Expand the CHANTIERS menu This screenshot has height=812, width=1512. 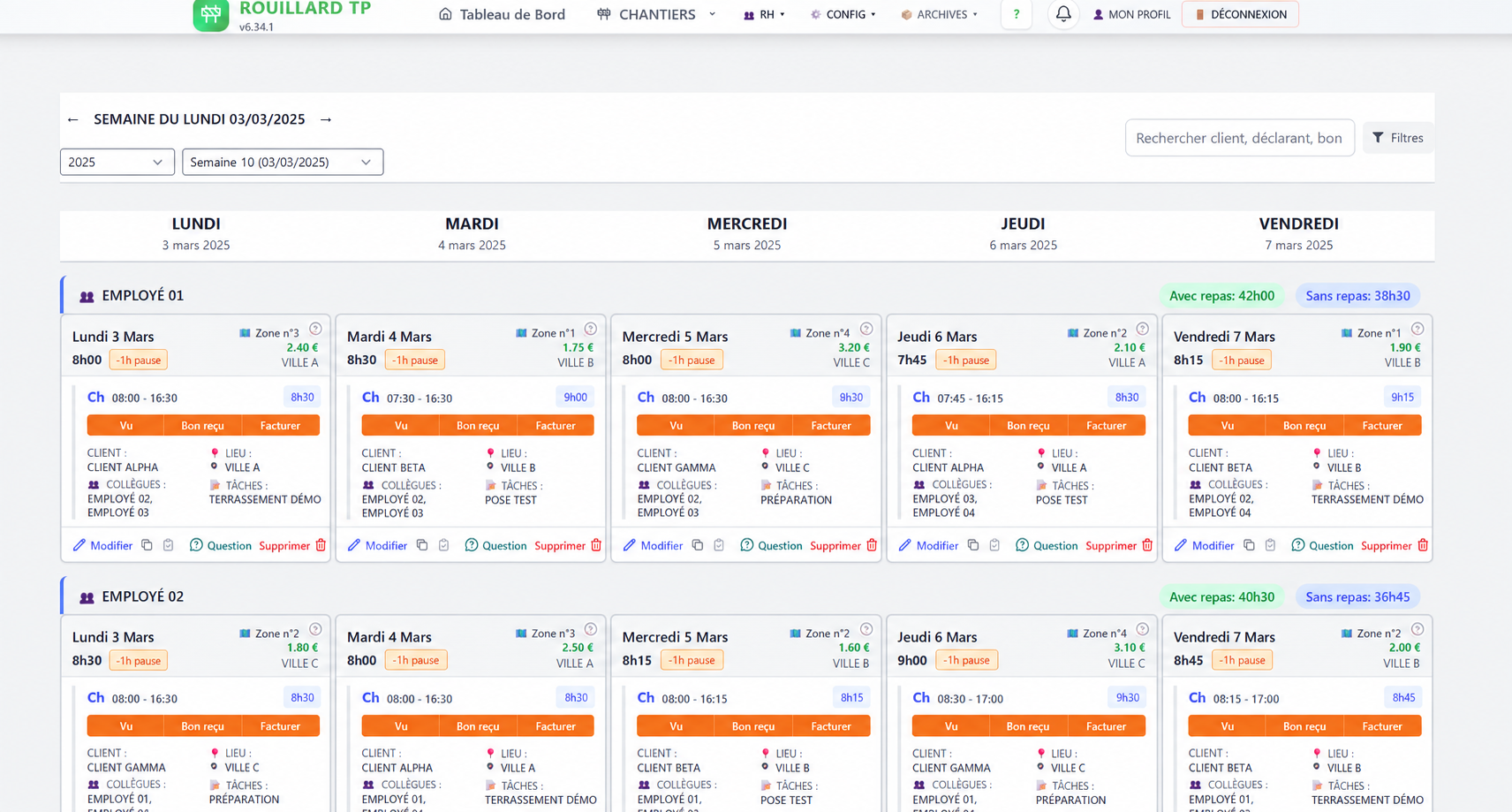pyautogui.click(x=656, y=14)
